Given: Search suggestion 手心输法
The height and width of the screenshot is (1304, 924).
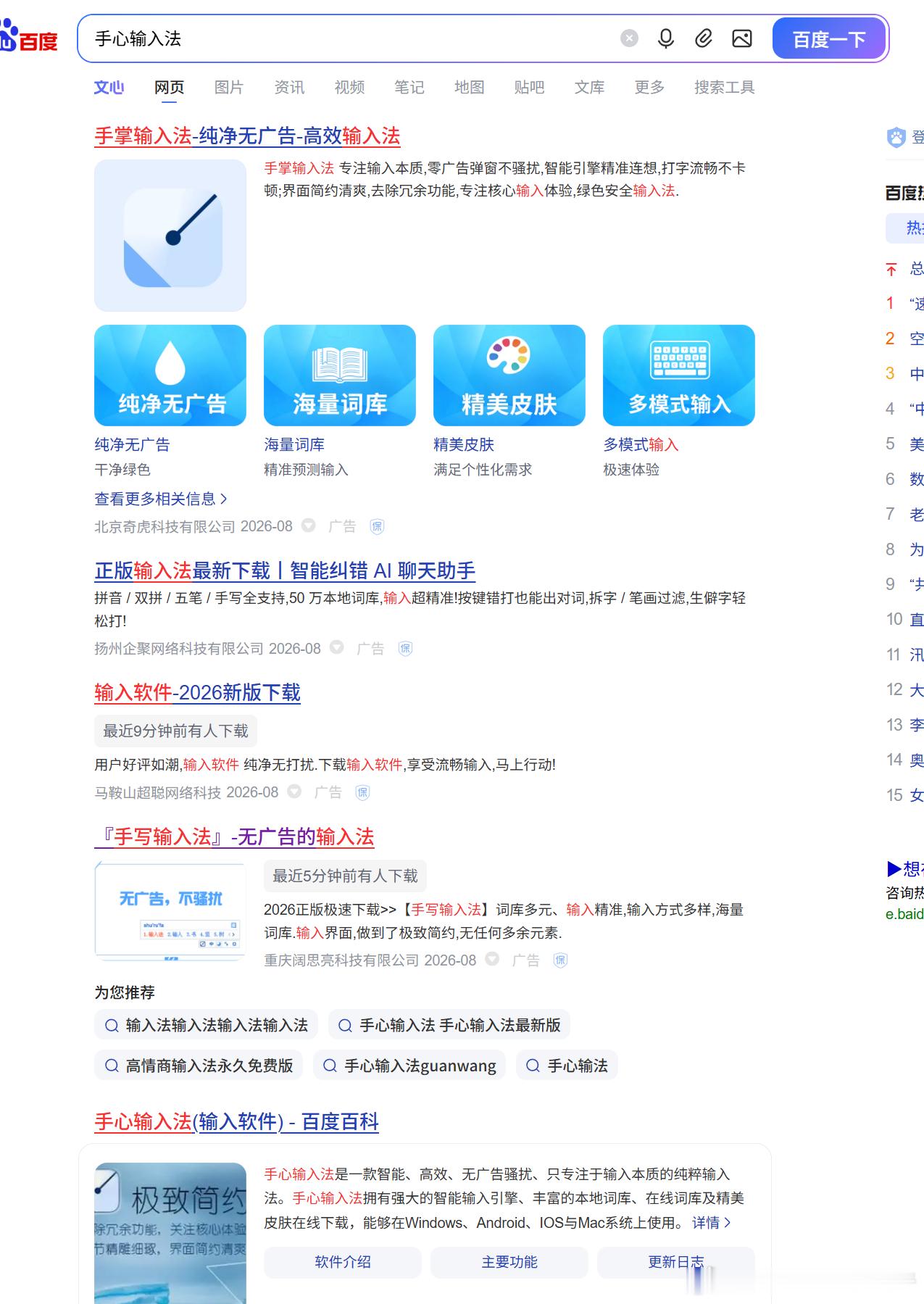Looking at the screenshot, I should tap(567, 1066).
